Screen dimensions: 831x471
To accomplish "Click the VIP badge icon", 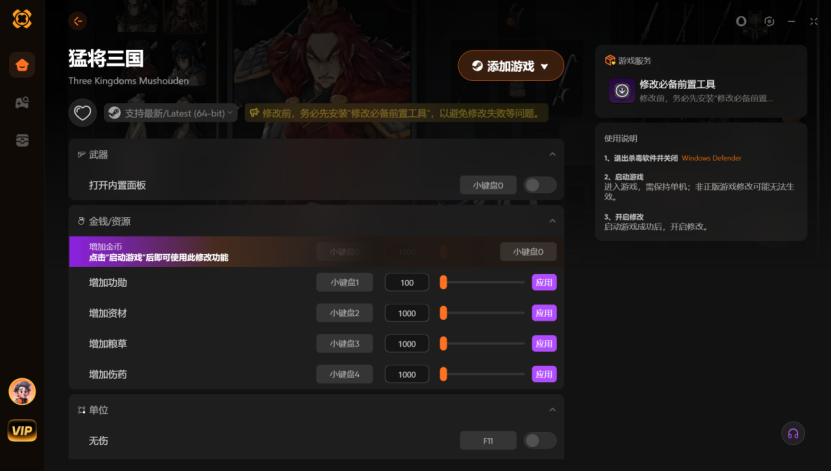I will click(x=22, y=430).
